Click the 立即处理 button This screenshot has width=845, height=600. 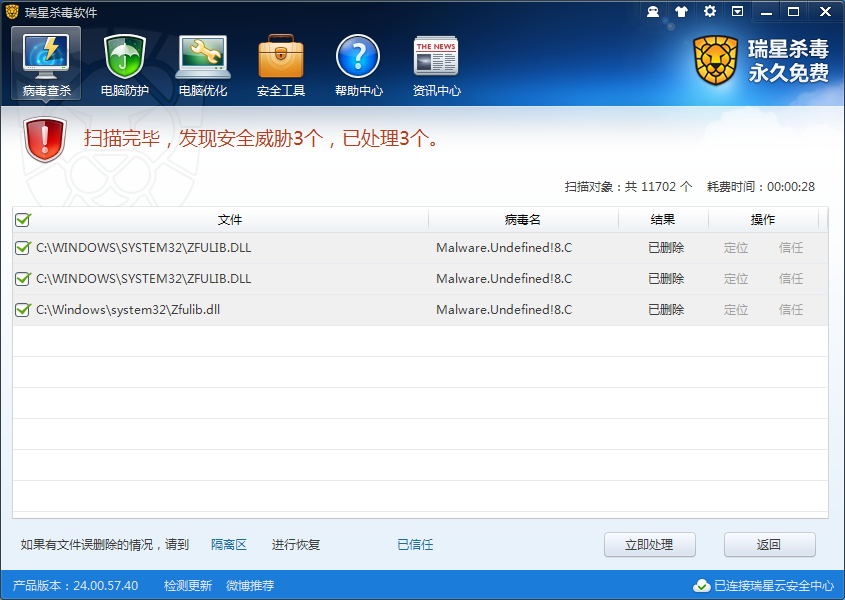pyautogui.click(x=649, y=544)
